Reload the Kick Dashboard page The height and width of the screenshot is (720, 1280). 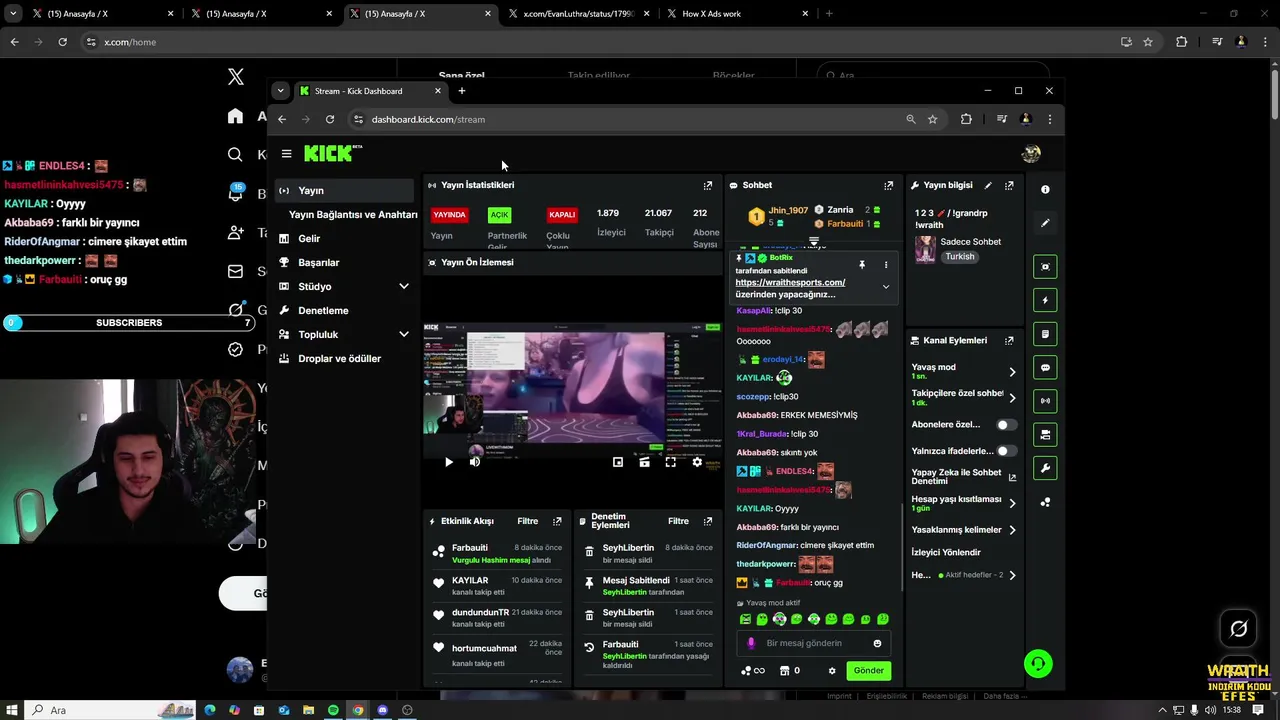329,119
